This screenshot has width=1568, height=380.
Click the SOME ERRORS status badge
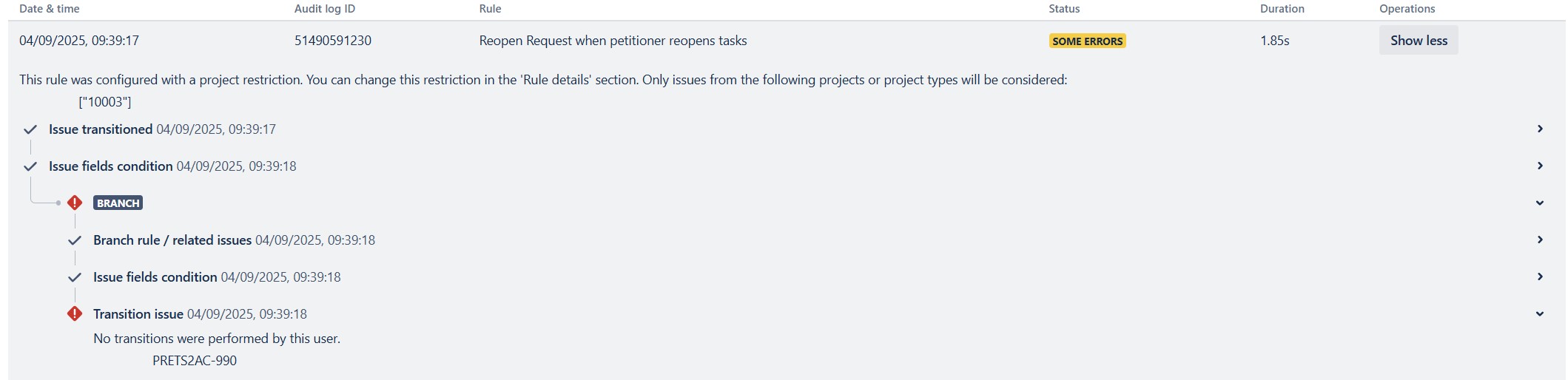(1087, 41)
